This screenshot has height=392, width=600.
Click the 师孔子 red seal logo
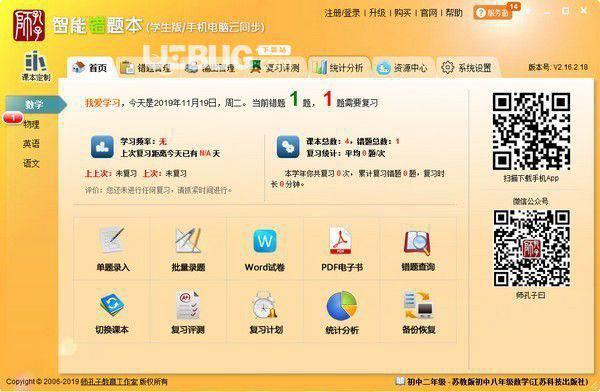point(29,25)
